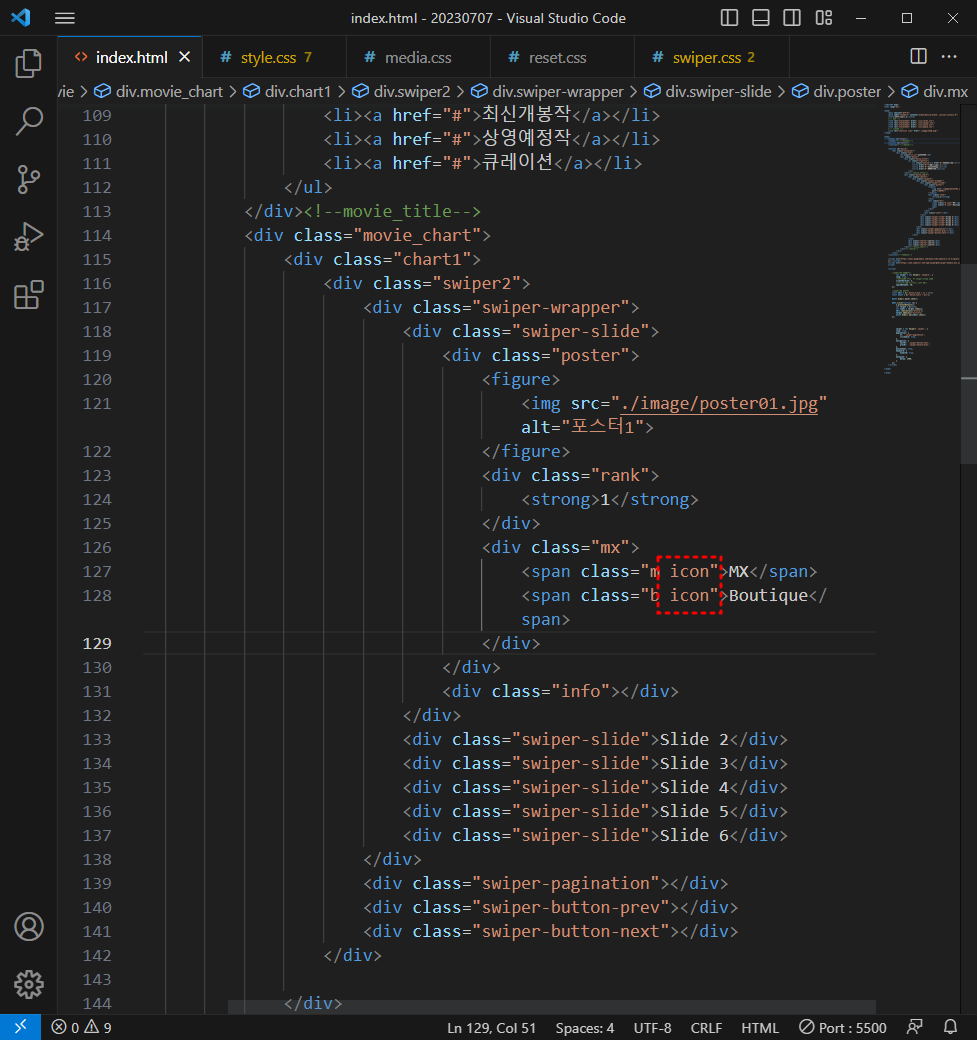This screenshot has height=1040, width=977.
Task: Click line number 121 in gutter
Action: tap(97, 403)
